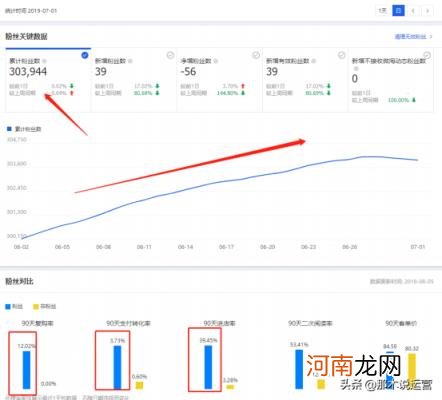Toggle the 累计粉丝数 line chart legend
This screenshot has height=400, width=442.
click(24, 129)
